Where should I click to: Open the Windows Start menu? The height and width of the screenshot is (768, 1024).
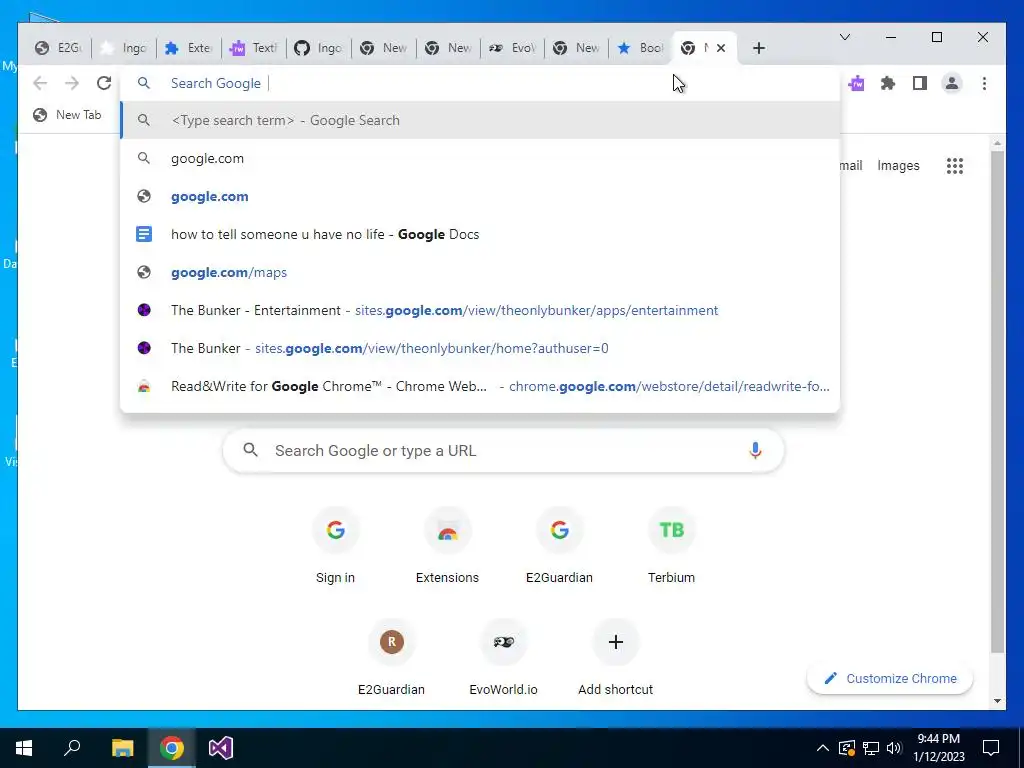click(x=24, y=748)
